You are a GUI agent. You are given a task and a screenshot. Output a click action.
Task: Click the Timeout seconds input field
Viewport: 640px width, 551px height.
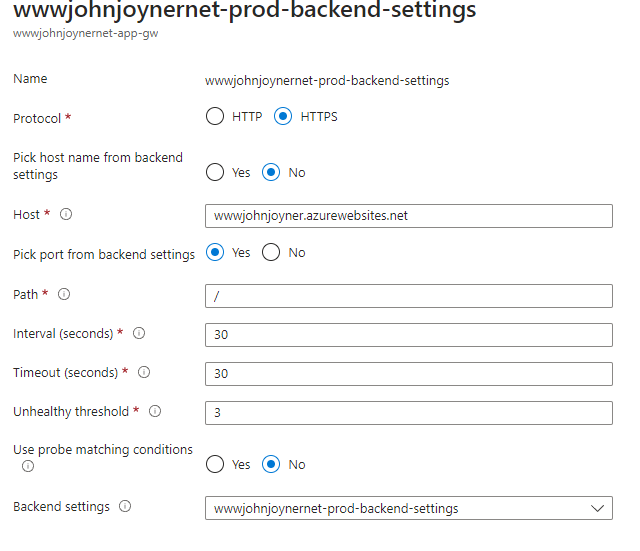[408, 373]
